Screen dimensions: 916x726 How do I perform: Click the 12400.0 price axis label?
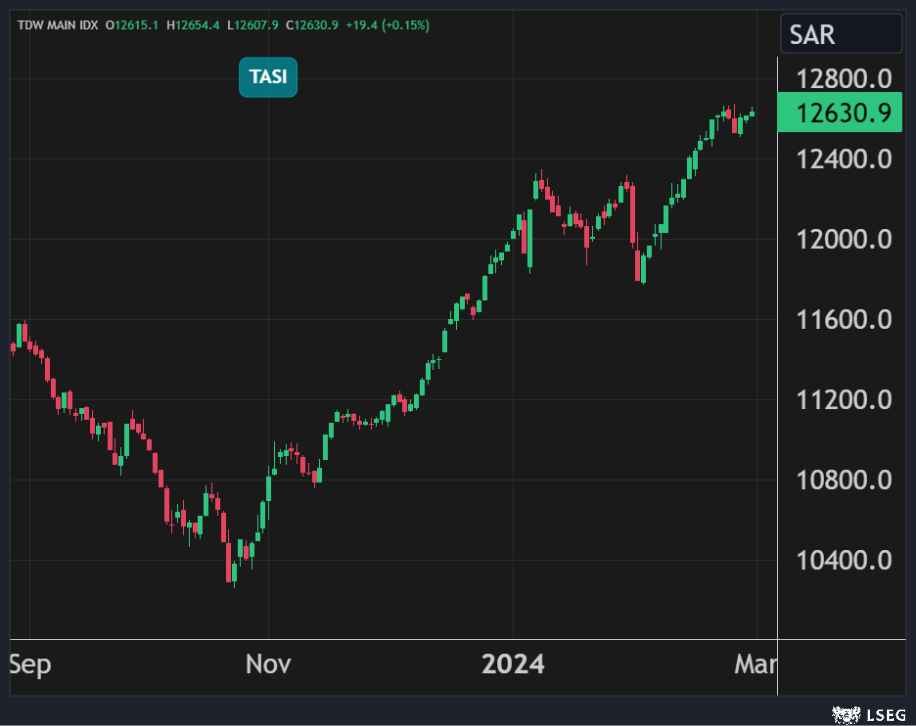pos(845,158)
